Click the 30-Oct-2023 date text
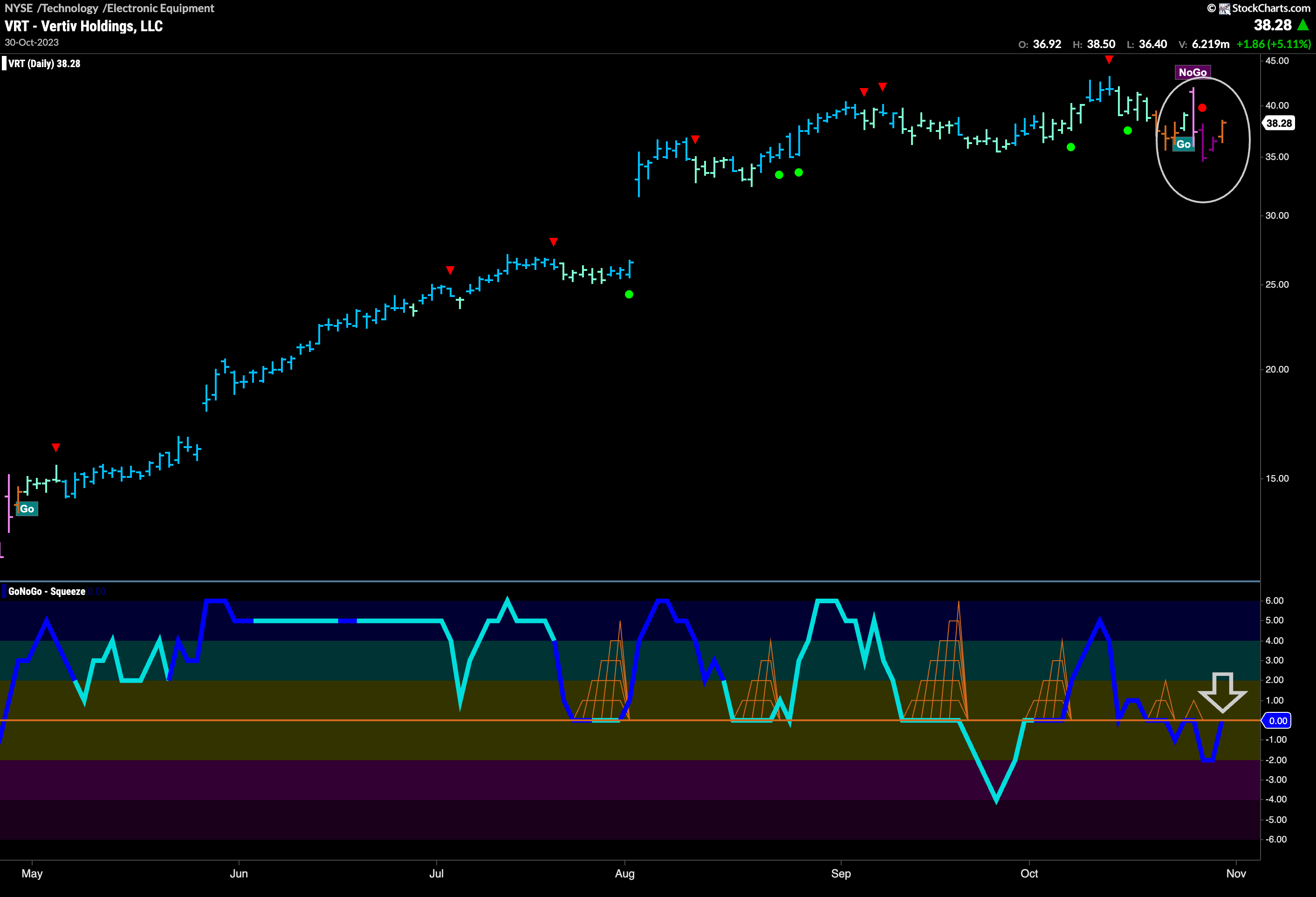This screenshot has height=897, width=1316. [32, 42]
